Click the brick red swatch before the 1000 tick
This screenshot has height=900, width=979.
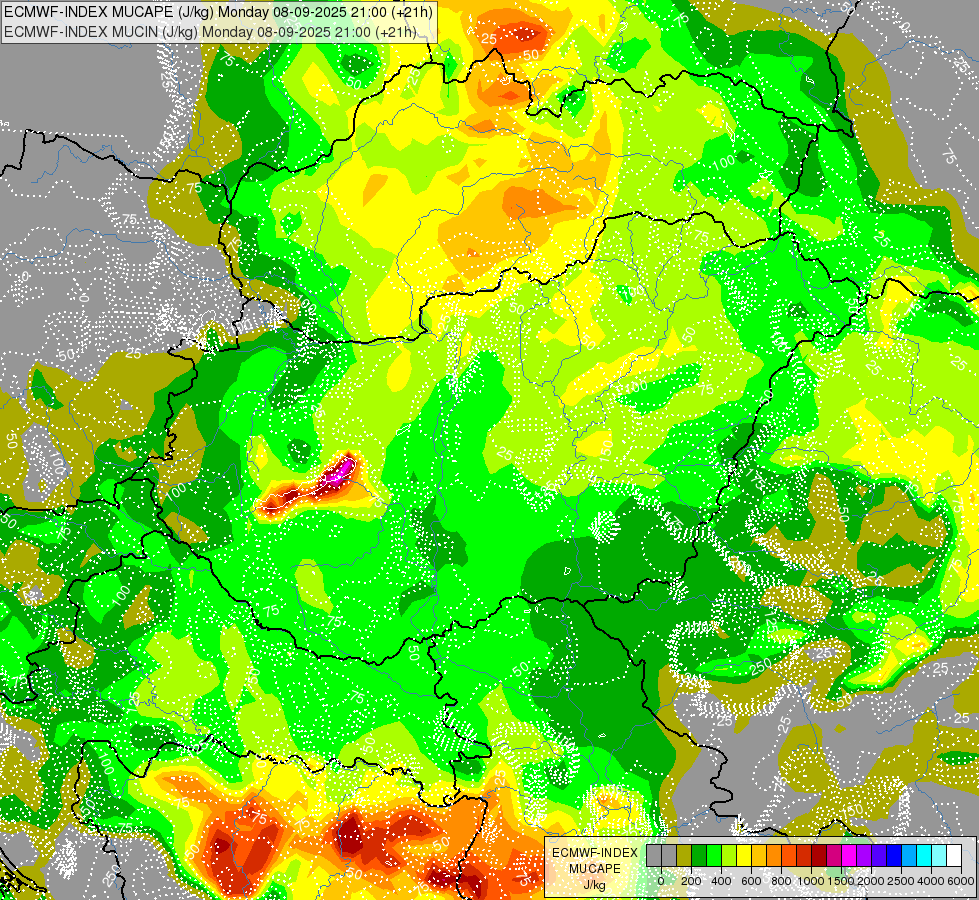tap(804, 855)
